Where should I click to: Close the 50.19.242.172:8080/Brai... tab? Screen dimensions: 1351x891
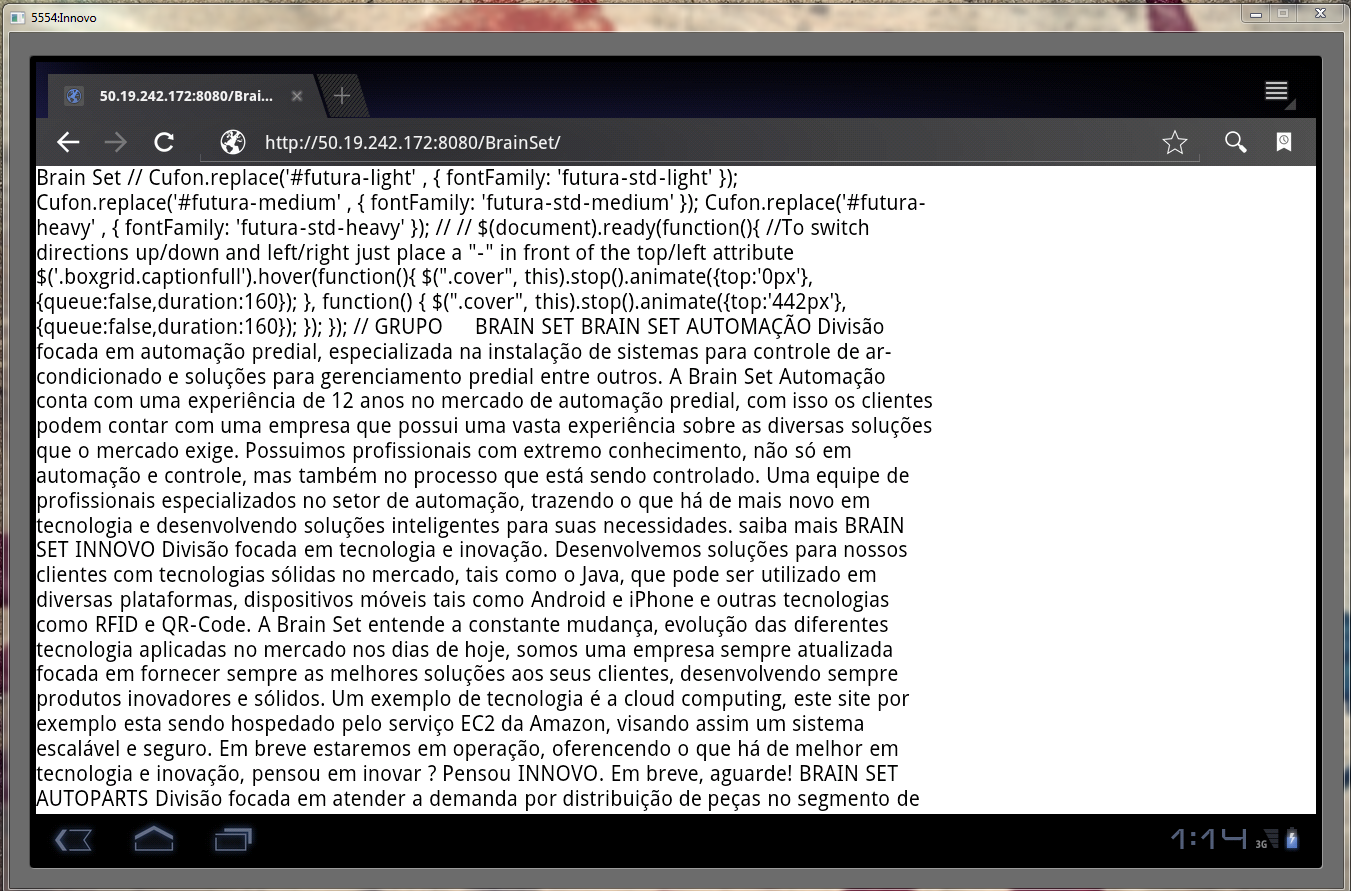[x=297, y=96]
